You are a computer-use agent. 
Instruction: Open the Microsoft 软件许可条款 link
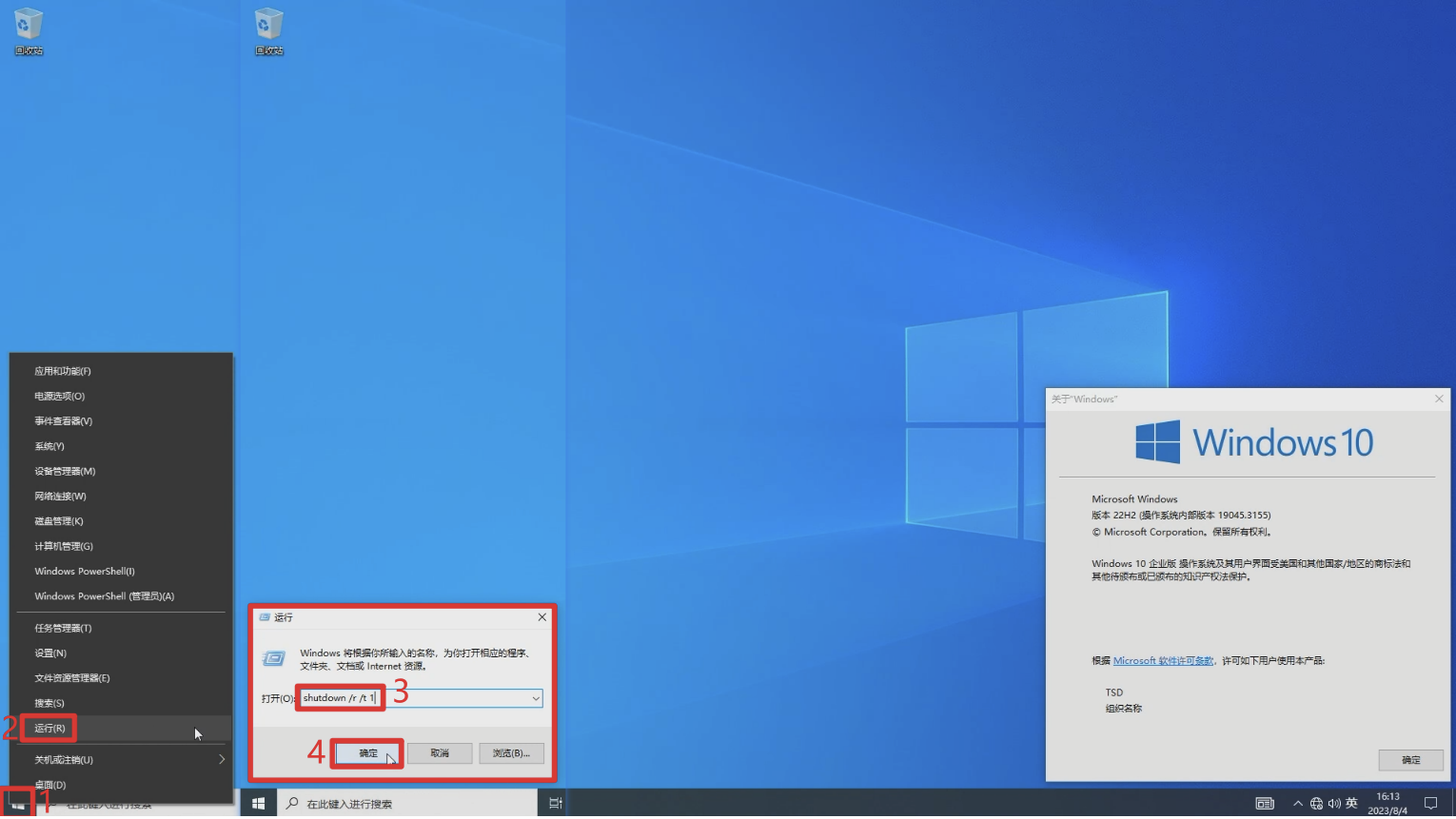pos(1163,660)
